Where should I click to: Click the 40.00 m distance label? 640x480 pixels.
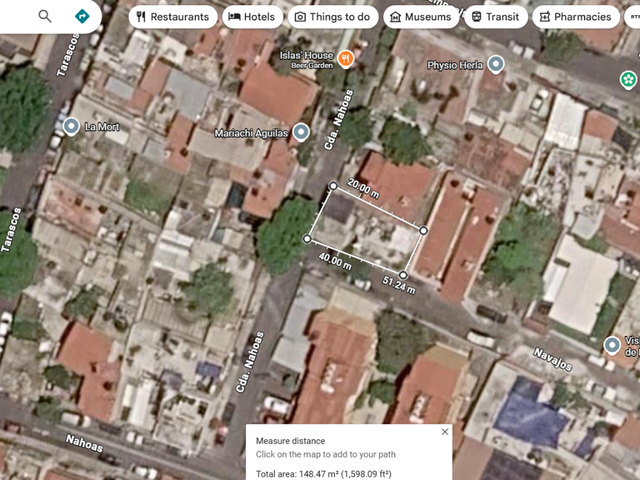(335, 261)
